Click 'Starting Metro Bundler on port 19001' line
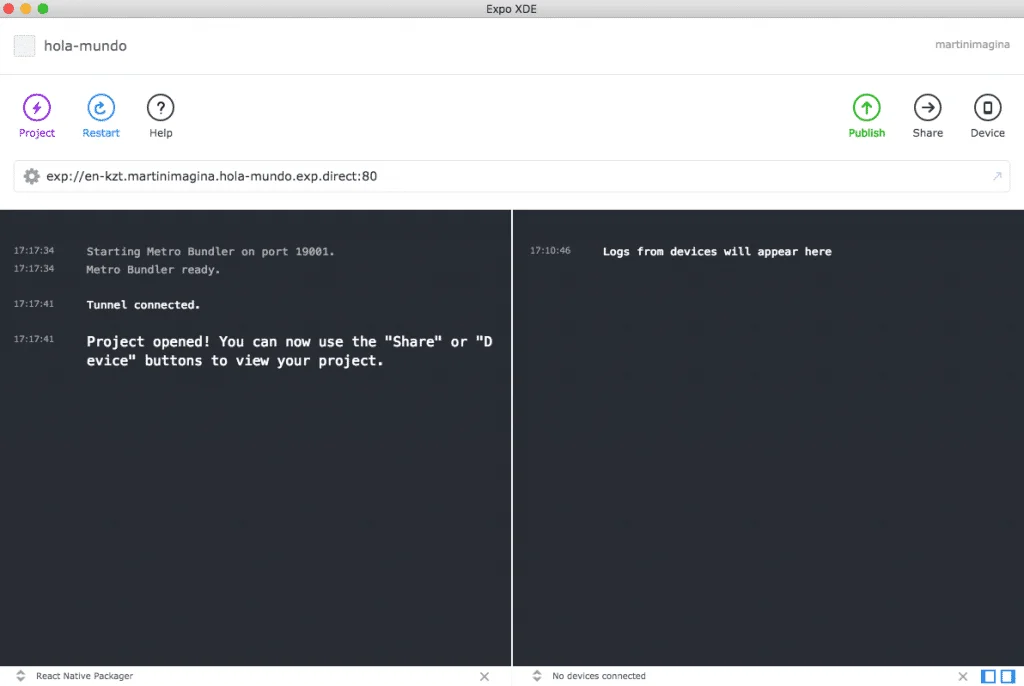 210,252
